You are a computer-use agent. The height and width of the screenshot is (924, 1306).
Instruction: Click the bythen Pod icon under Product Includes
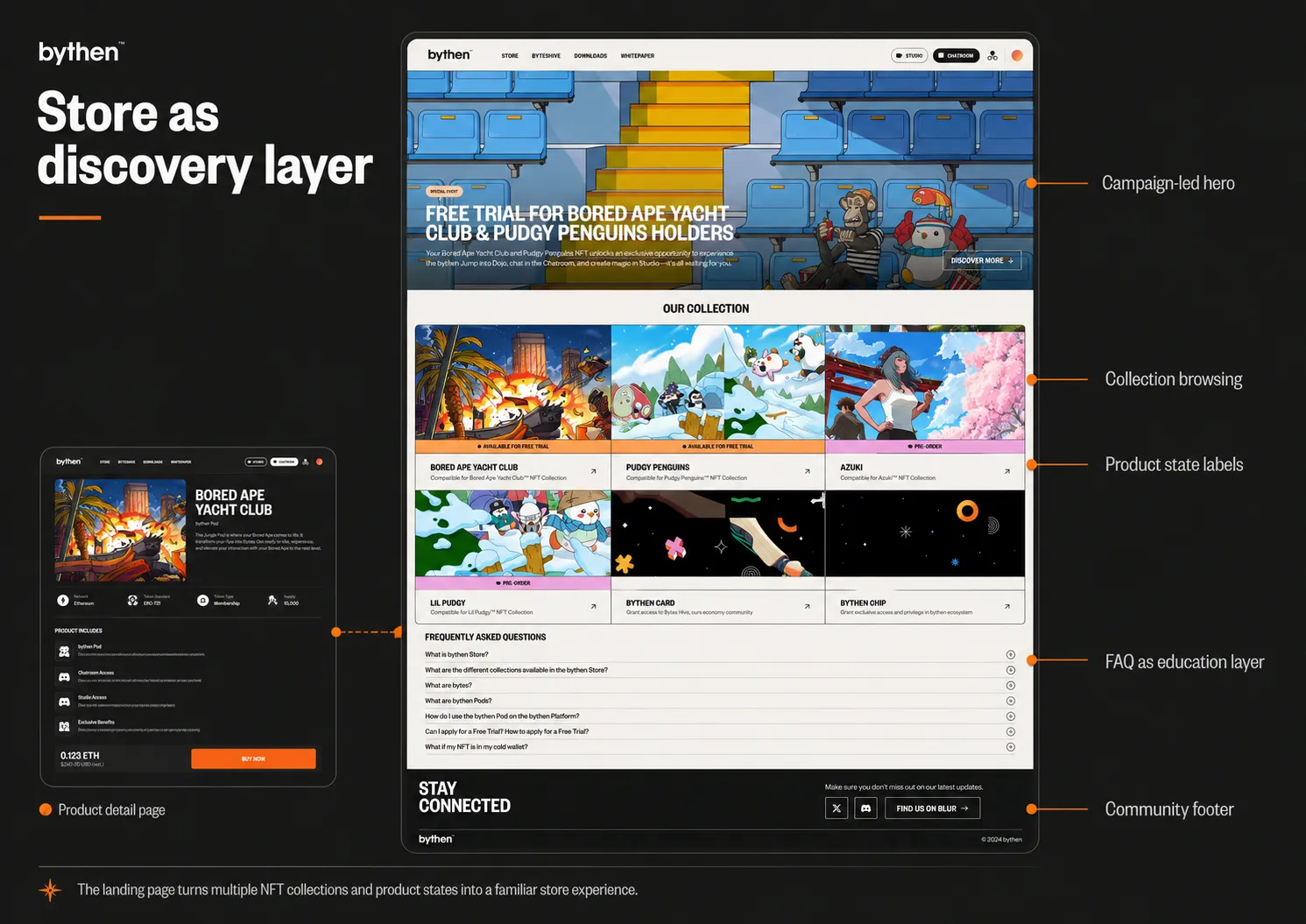point(64,652)
